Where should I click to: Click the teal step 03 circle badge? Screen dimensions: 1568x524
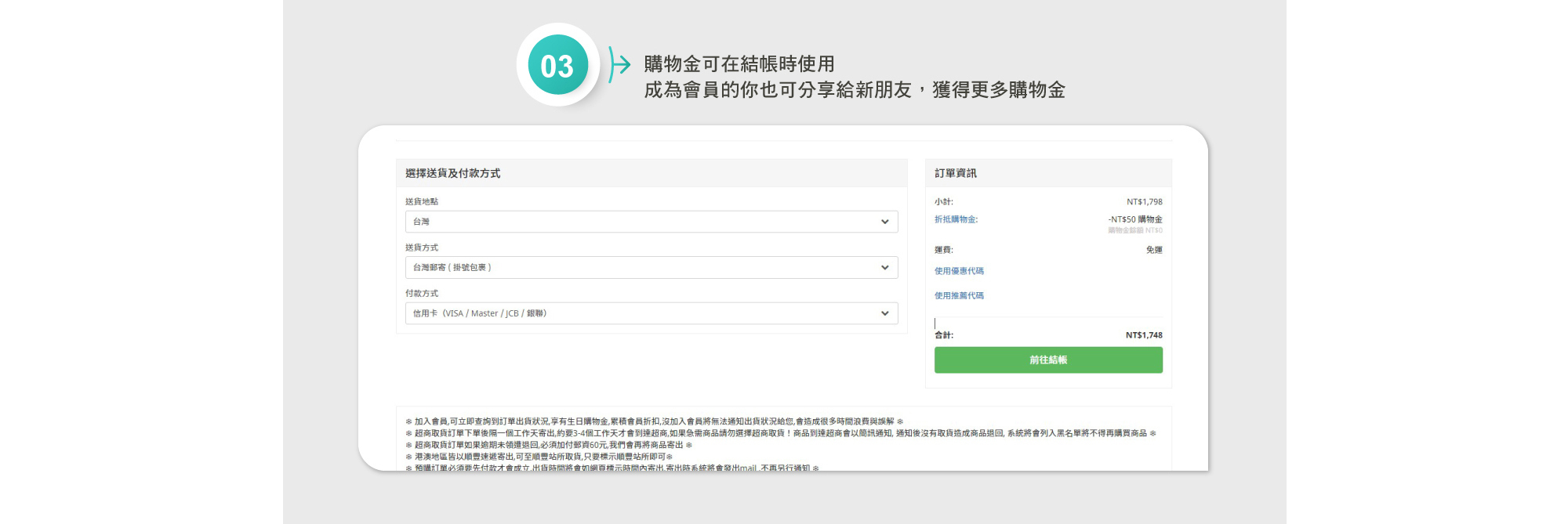[x=557, y=65]
